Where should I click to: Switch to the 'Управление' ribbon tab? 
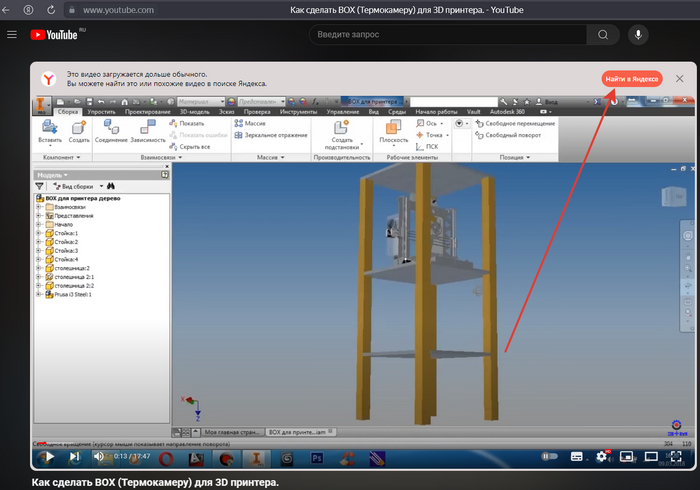tap(343, 112)
